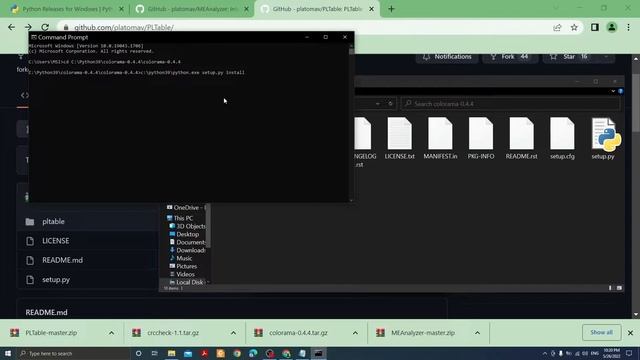This screenshot has width=640, height=360.
Task: Click the browser address bar URL
Action: coord(124,27)
